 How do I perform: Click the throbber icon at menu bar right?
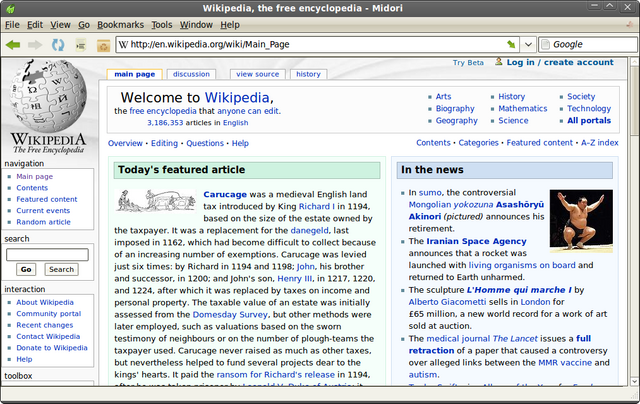630,24
